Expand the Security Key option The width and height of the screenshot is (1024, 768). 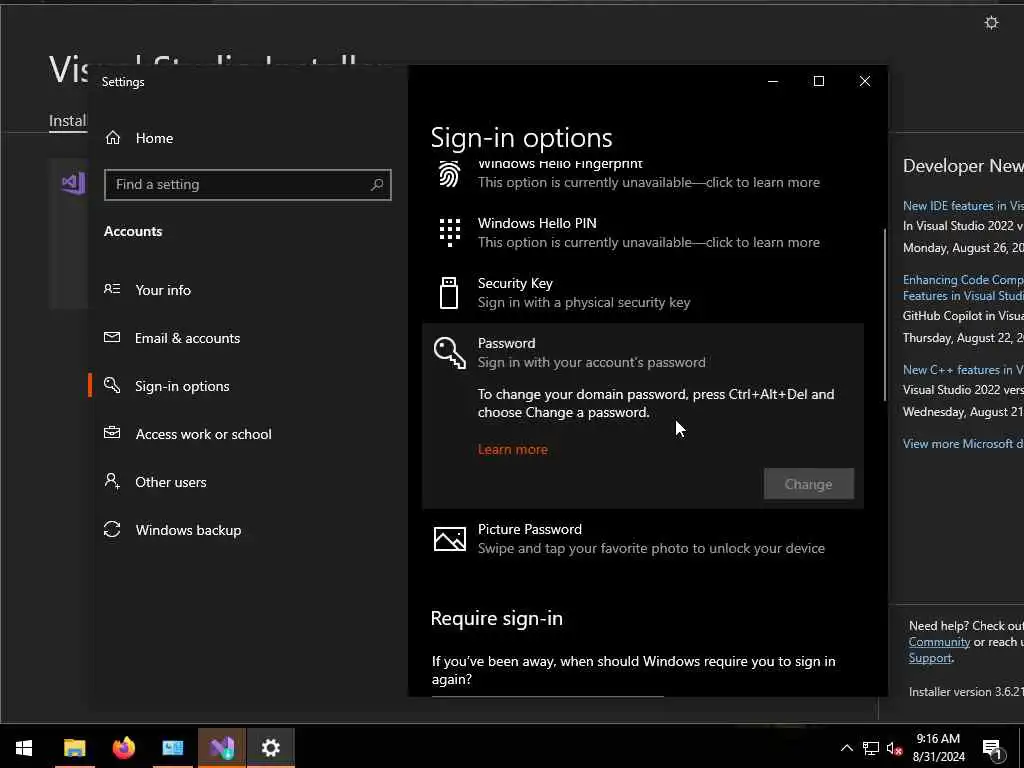click(x=643, y=293)
